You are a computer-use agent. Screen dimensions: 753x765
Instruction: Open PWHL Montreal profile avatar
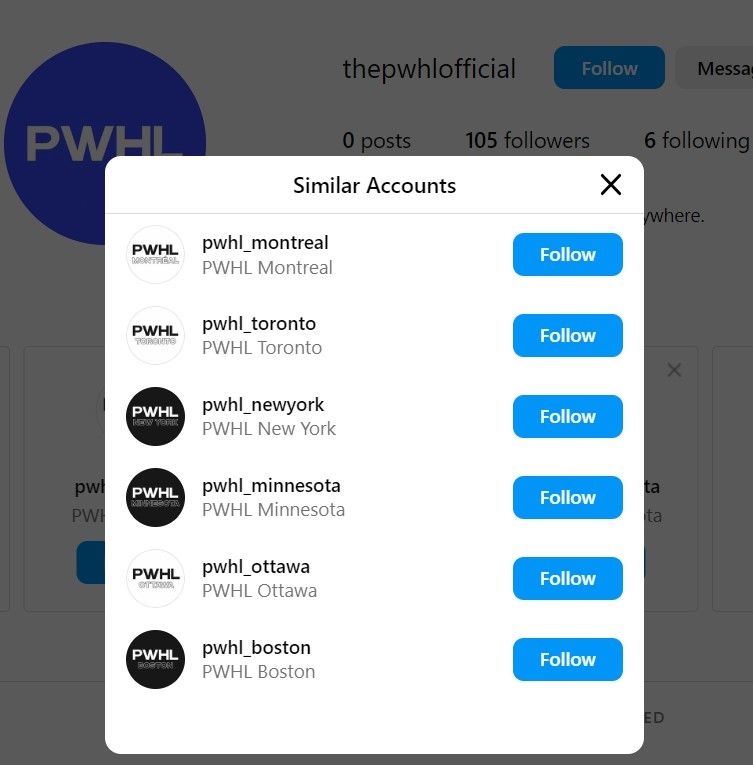coord(155,255)
